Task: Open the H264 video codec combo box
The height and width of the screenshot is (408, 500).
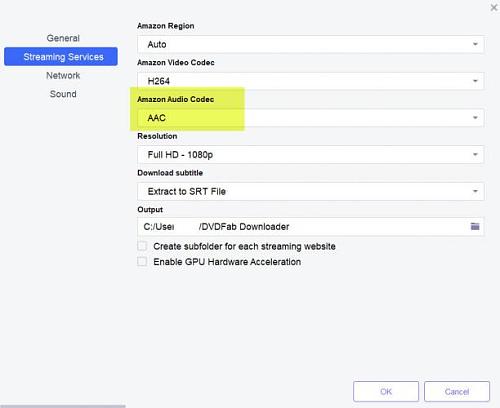Action: [x=310, y=81]
